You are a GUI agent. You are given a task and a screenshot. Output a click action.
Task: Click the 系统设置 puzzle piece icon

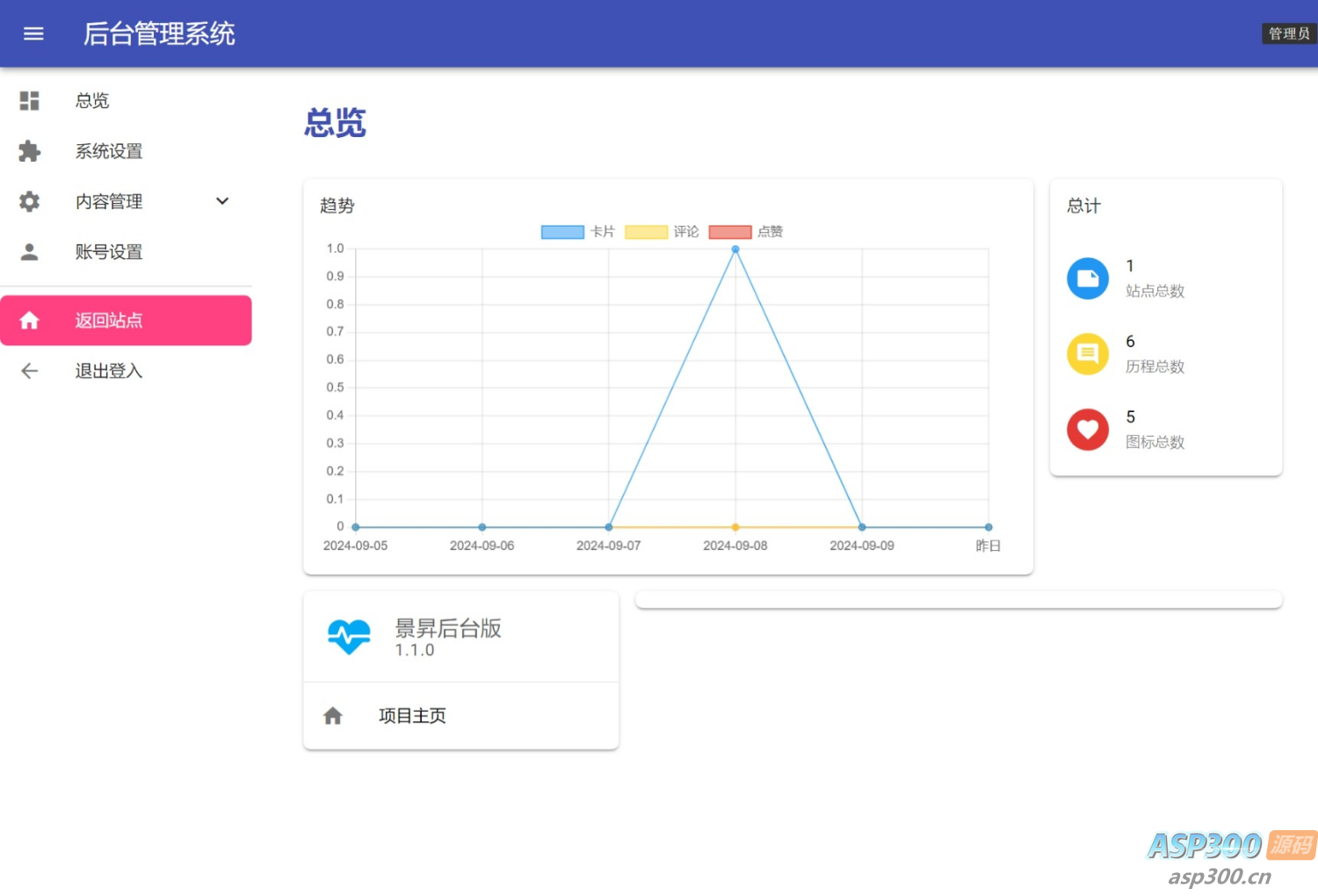pyautogui.click(x=29, y=151)
